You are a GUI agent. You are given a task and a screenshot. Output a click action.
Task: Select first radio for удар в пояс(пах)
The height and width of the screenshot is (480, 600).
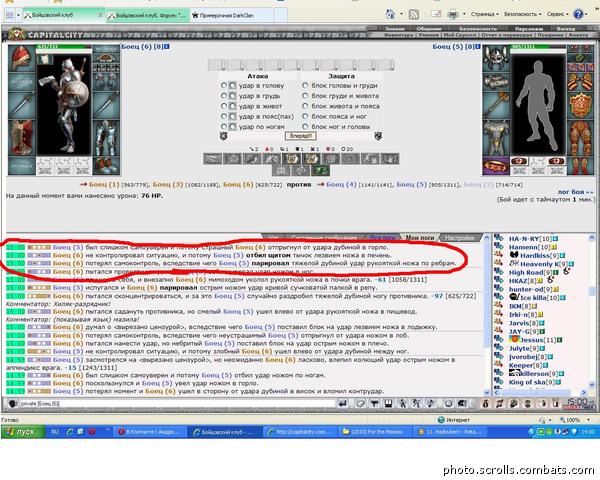[x=224, y=116]
